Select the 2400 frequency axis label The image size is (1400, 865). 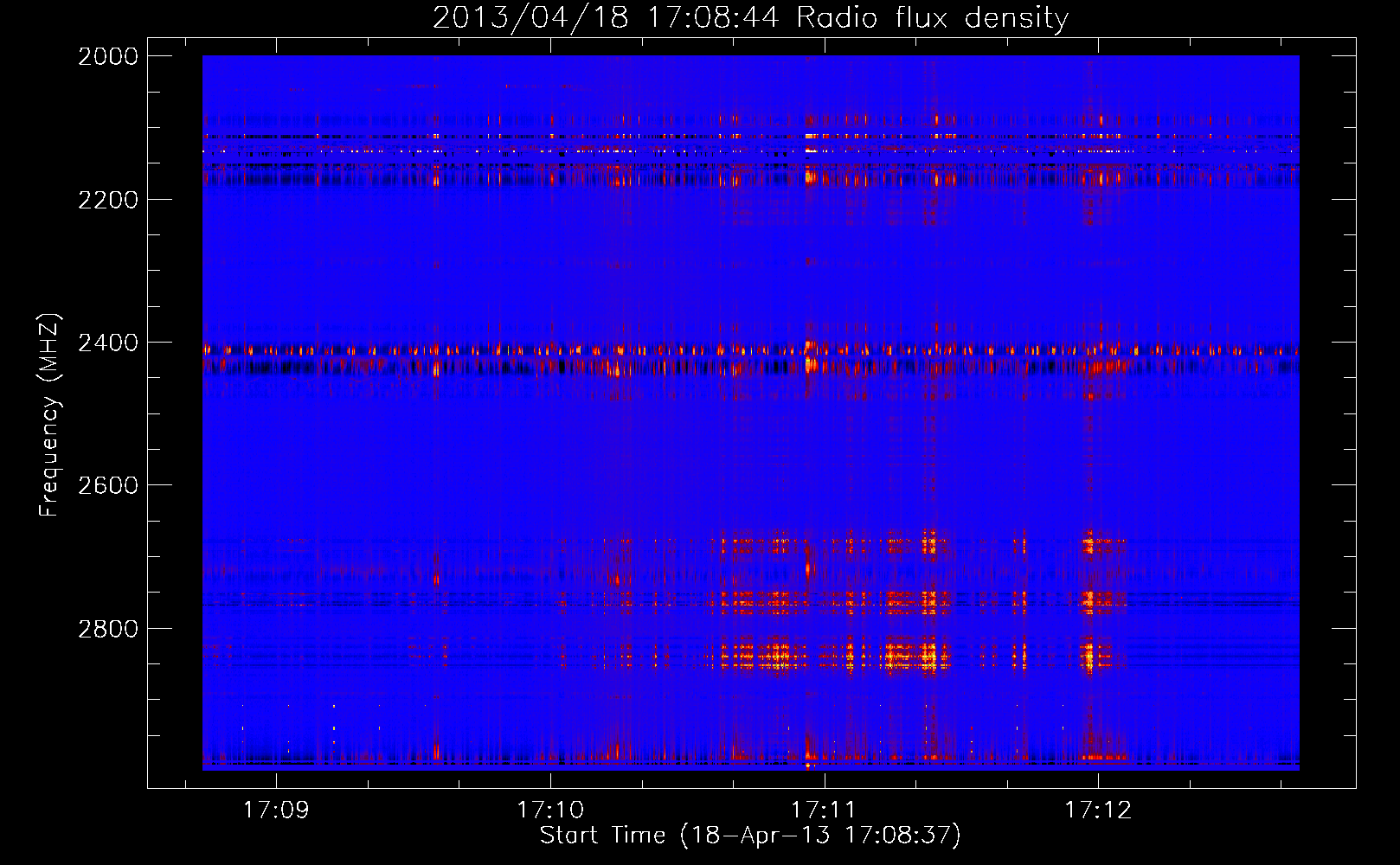point(108,343)
